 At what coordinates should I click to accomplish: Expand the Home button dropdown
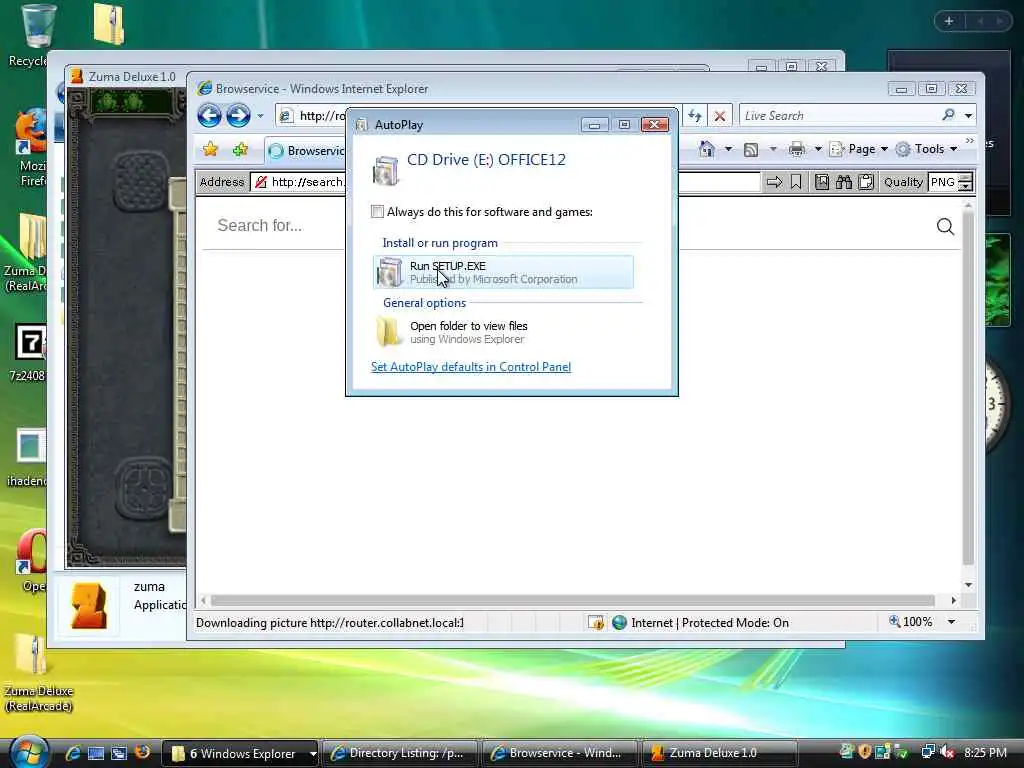point(728,150)
